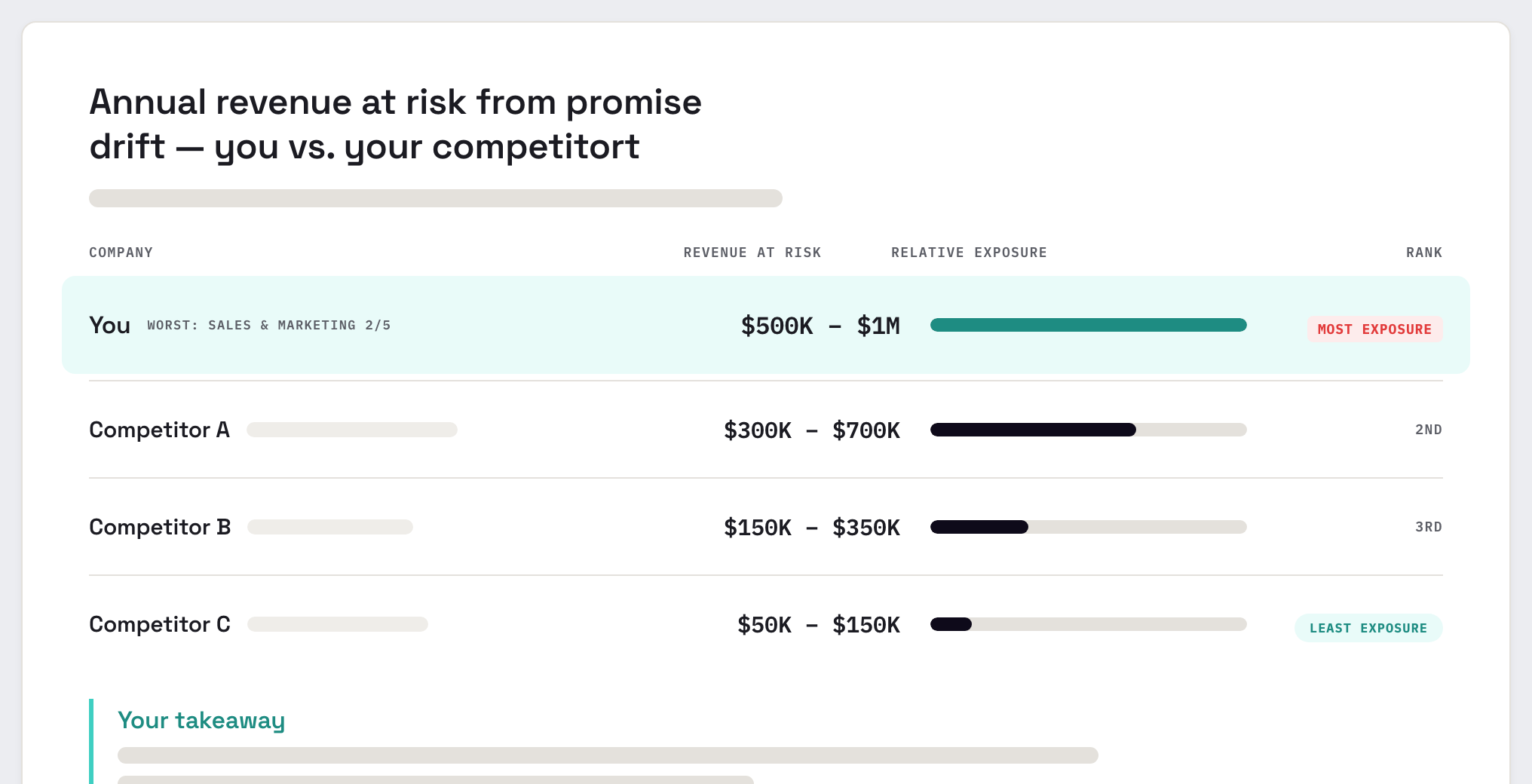Image resolution: width=1532 pixels, height=784 pixels.
Task: Click Competitor B relative exposure bar
Action: tap(1088, 527)
